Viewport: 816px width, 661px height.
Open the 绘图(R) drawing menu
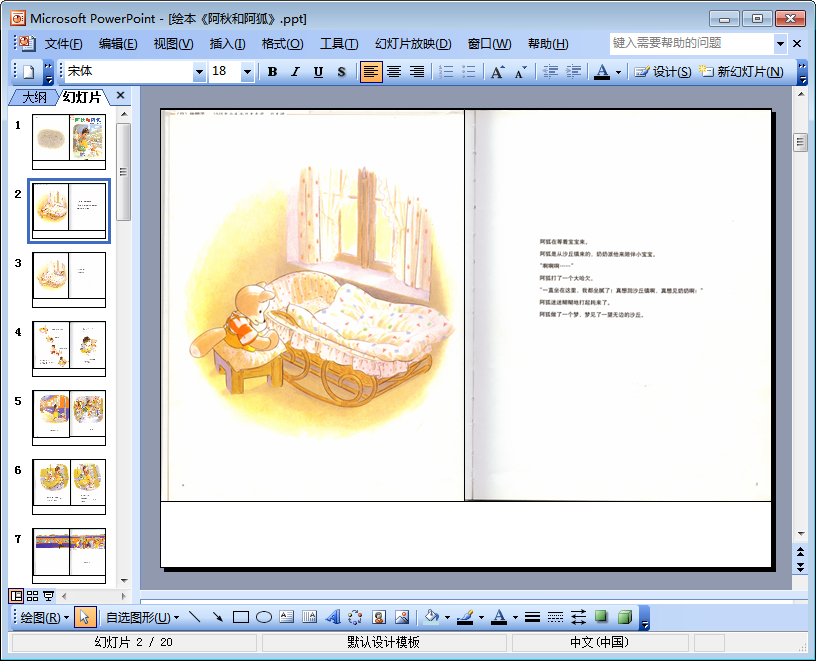tap(45, 618)
